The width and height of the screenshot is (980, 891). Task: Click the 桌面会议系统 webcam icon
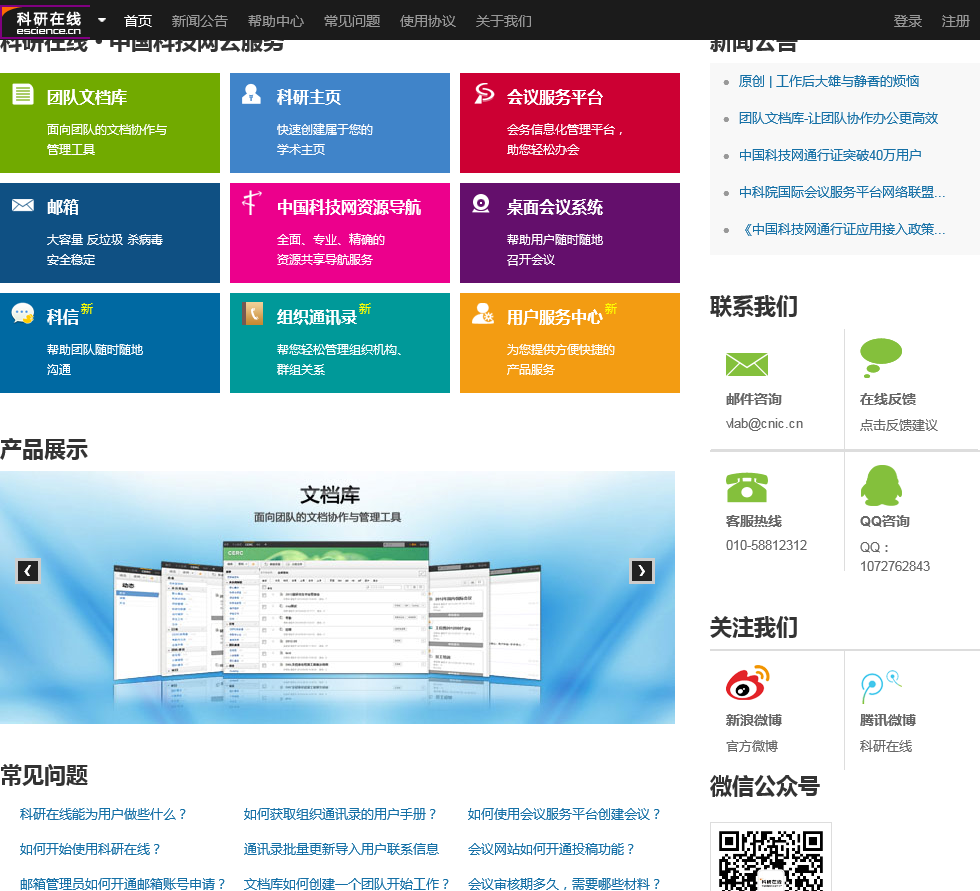(481, 204)
